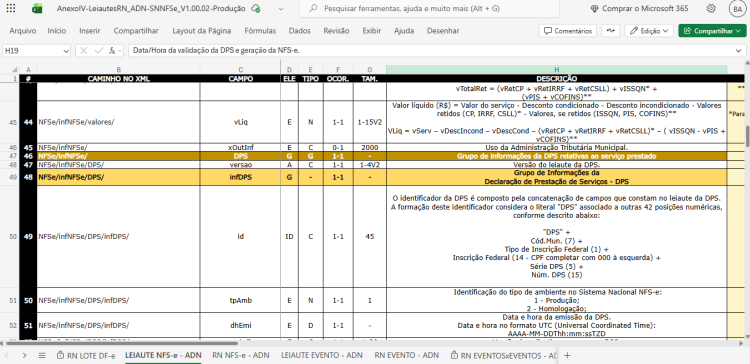Open the Dados ribbon tab
Viewport: 750px width, 364px height.
pos(299,31)
